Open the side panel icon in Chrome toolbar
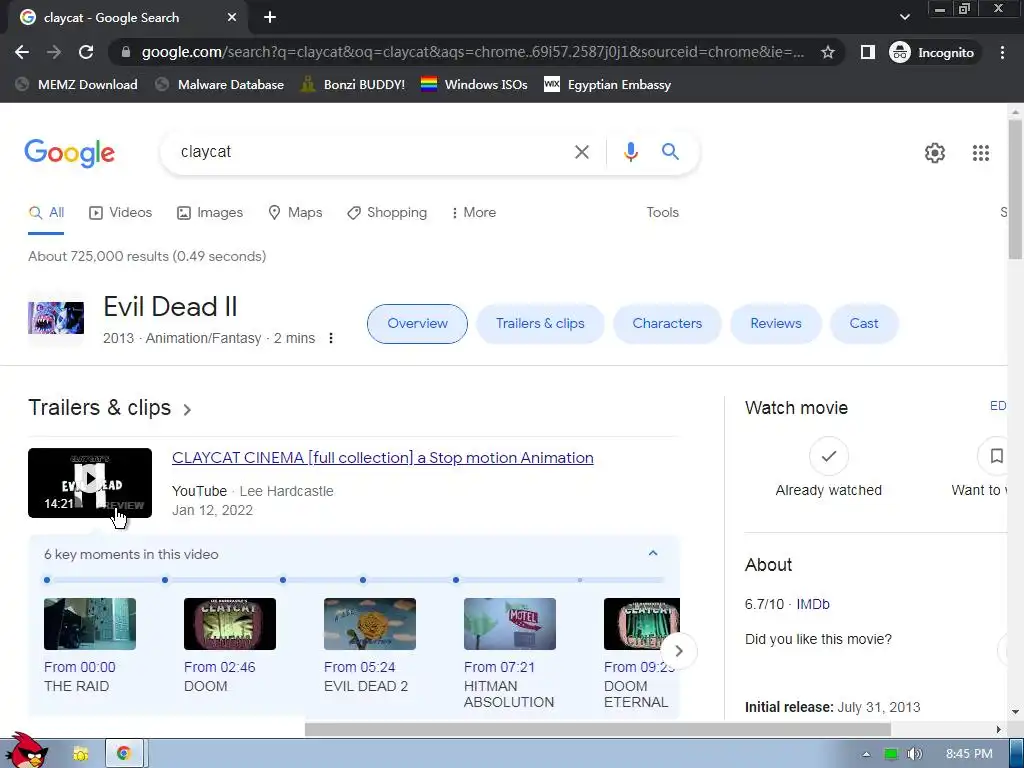Screen dimensions: 1024x768 tap(867, 52)
